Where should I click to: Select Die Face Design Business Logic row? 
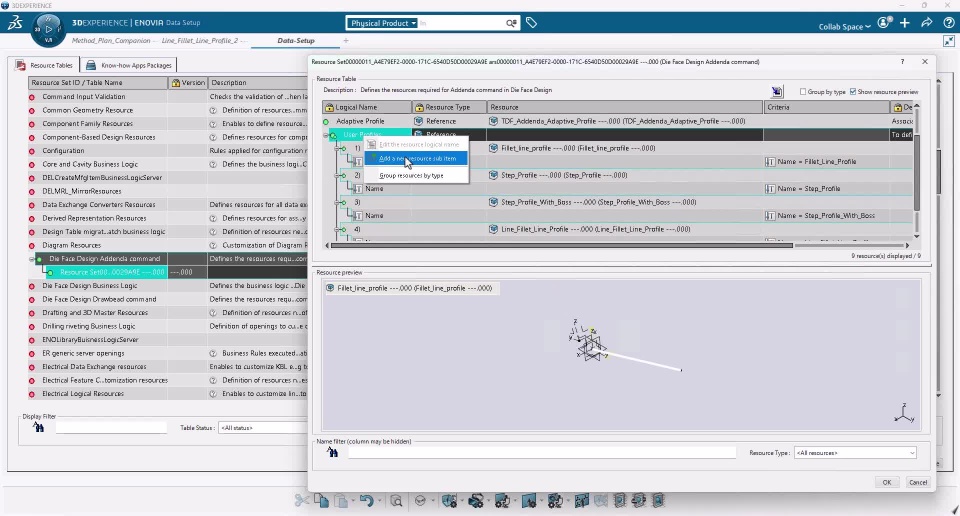(x=168, y=286)
